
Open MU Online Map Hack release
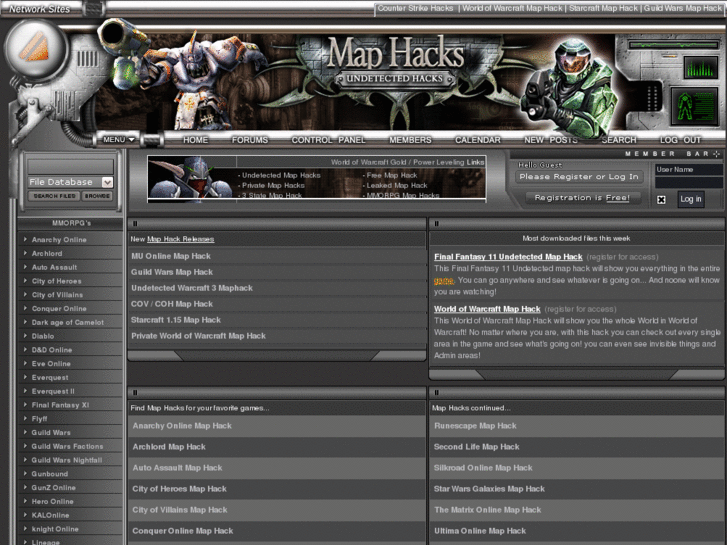(x=171, y=256)
